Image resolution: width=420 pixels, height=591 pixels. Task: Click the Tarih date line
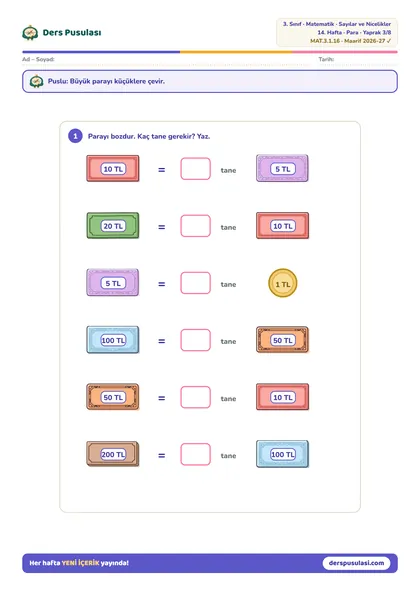coord(358,60)
